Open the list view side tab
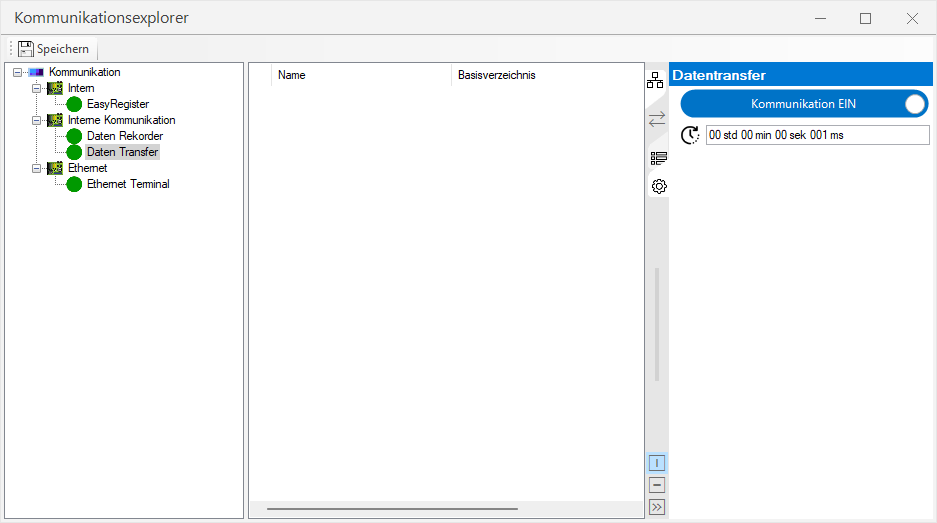Viewport: 937px width, 523px height. 658,157
